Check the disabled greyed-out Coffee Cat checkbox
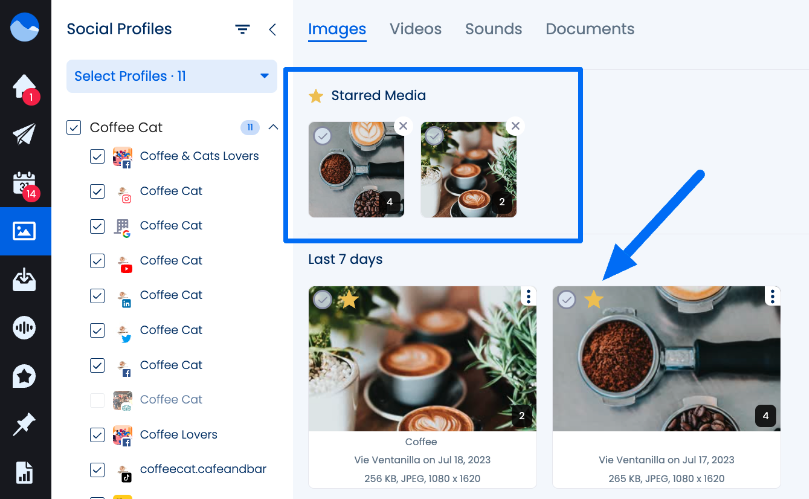The image size is (809, 499). (98, 400)
